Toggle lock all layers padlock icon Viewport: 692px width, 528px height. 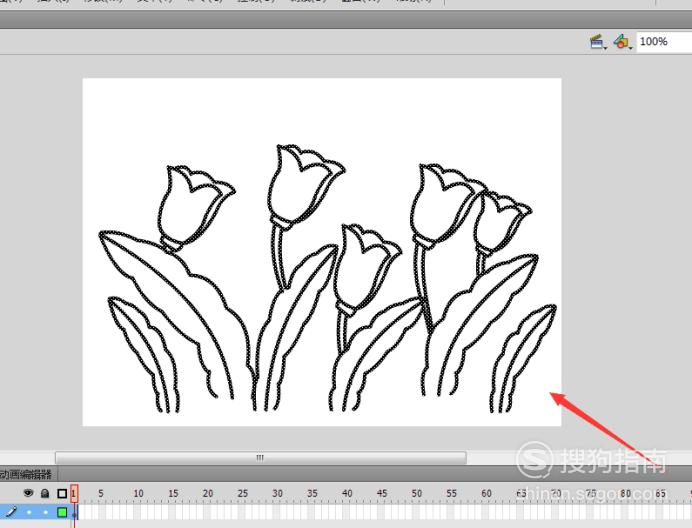(45, 493)
